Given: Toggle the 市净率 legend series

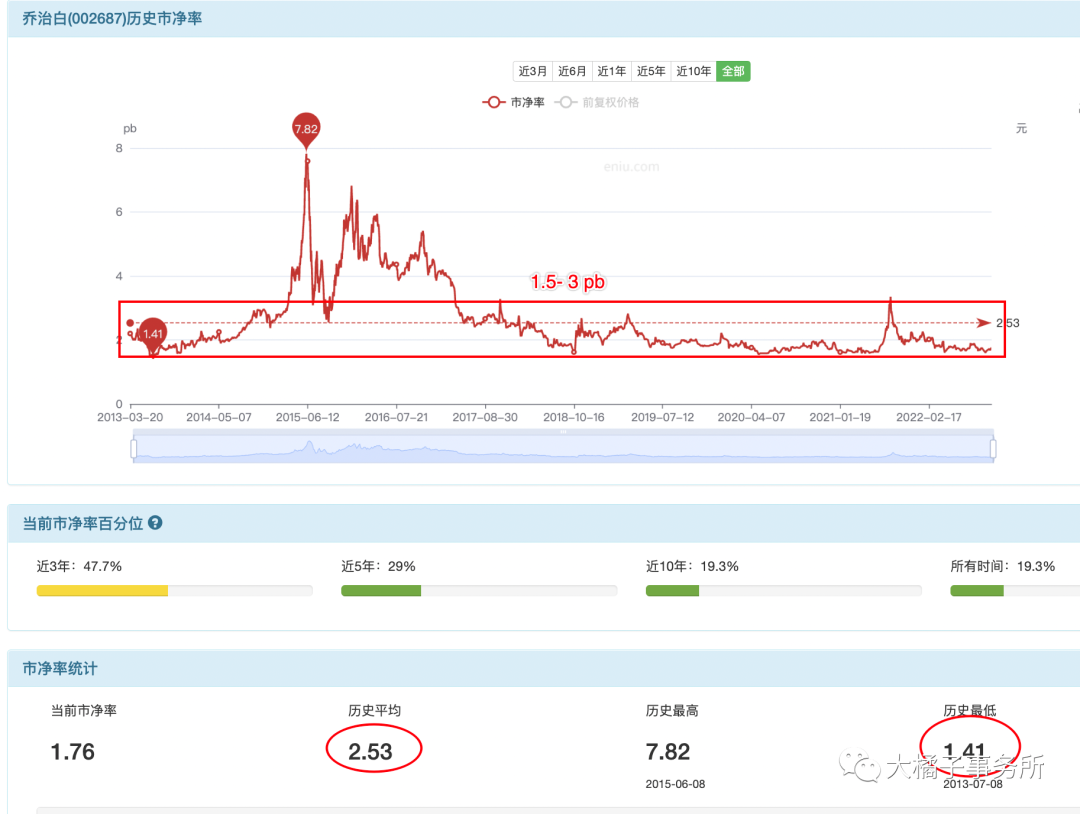Looking at the screenshot, I should point(513,102).
